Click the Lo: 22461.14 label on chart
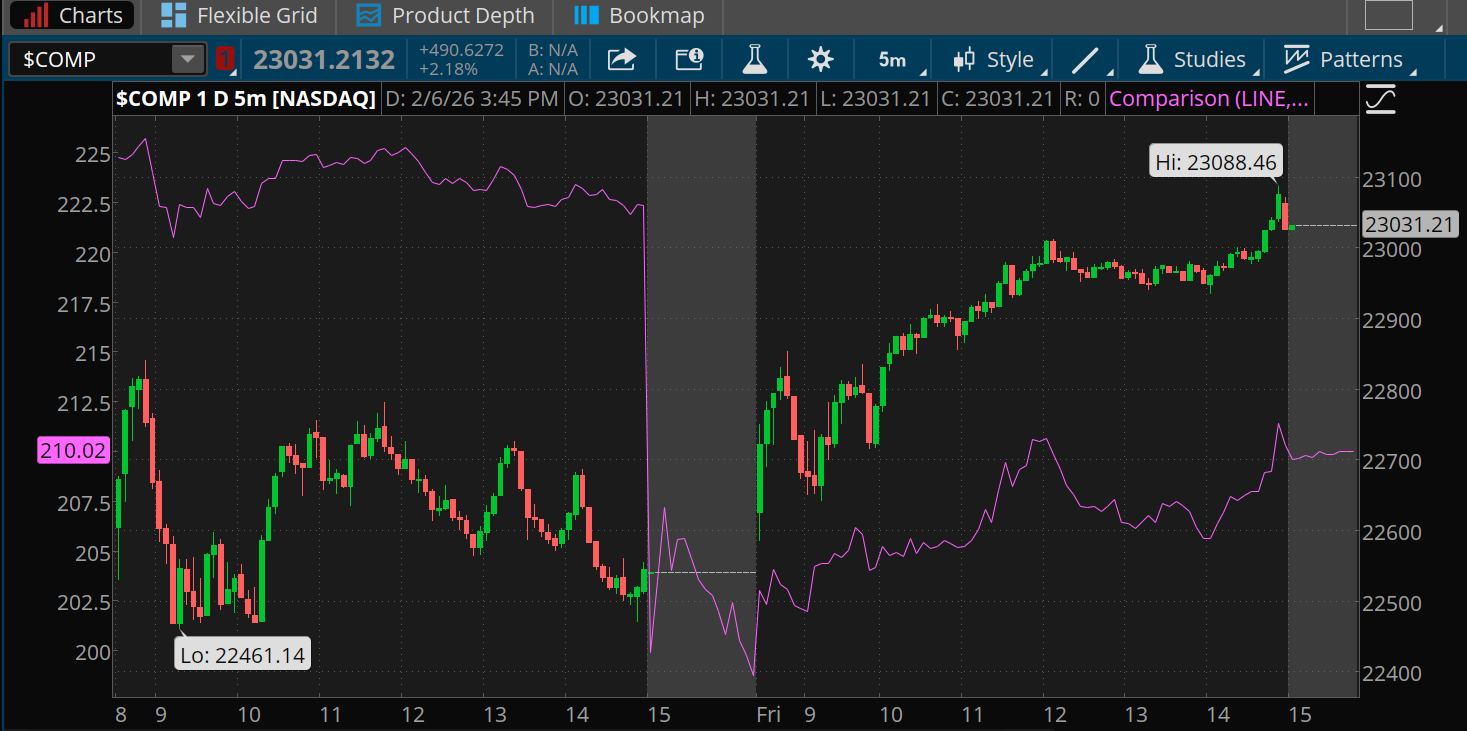 (x=242, y=654)
